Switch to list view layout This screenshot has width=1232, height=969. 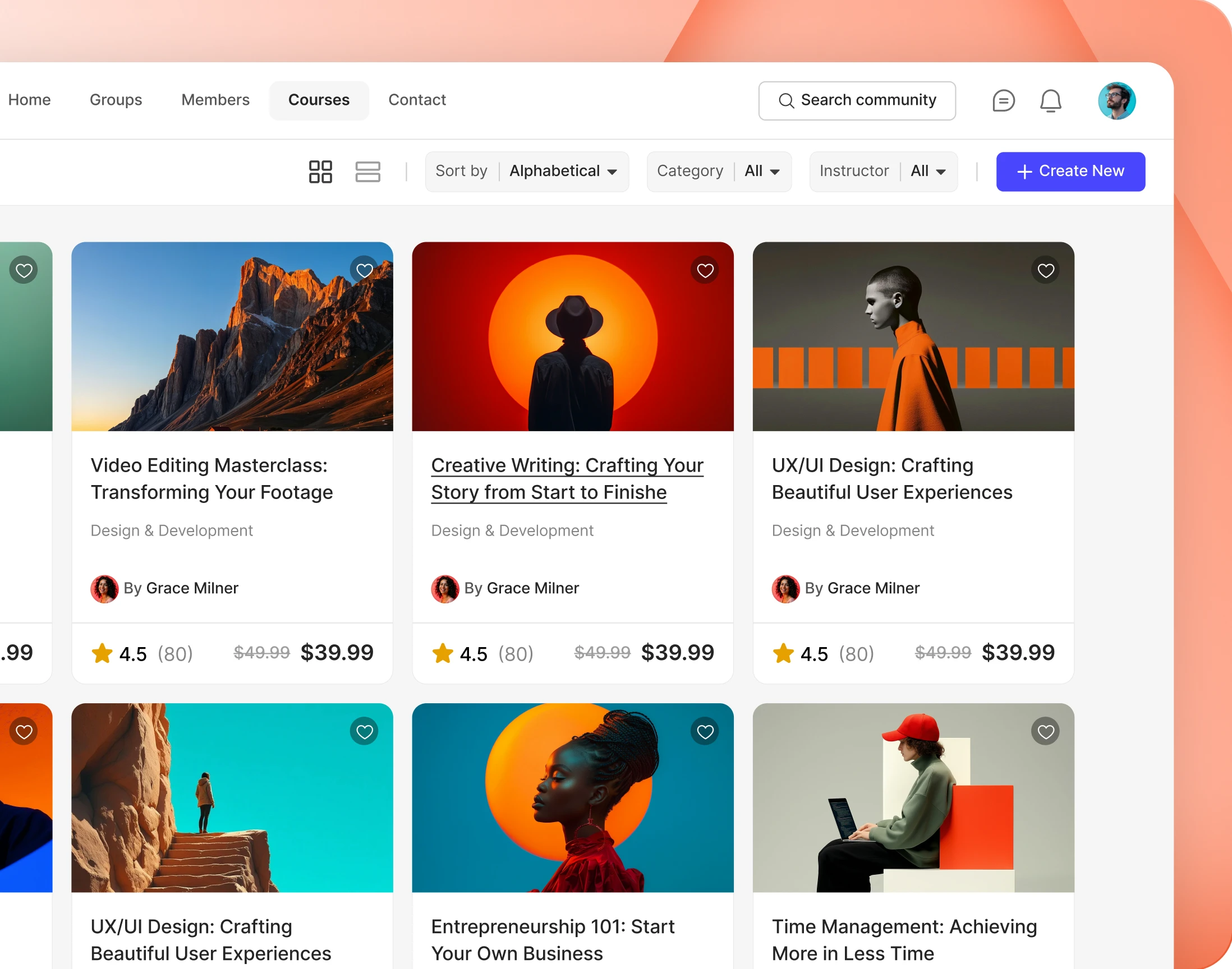[x=367, y=172]
